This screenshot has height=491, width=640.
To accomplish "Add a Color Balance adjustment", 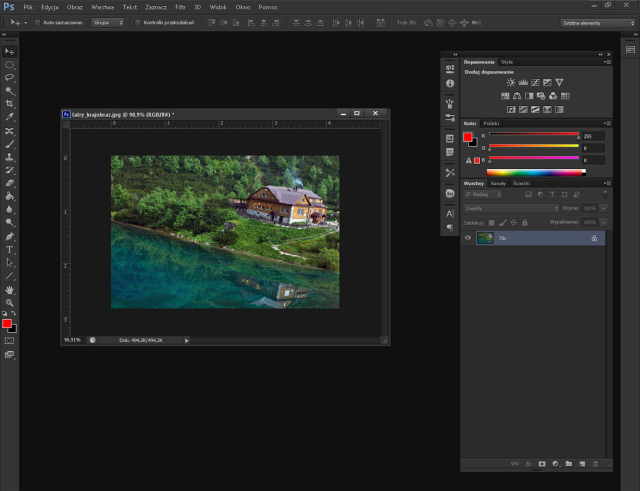I will [x=517, y=96].
